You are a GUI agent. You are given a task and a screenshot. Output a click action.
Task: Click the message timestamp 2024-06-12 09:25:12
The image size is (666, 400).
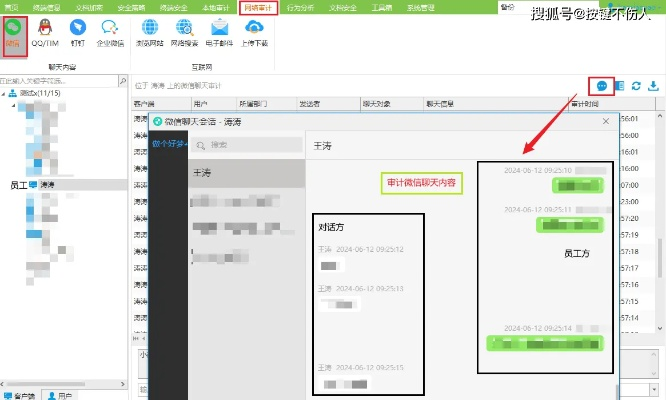pos(370,249)
